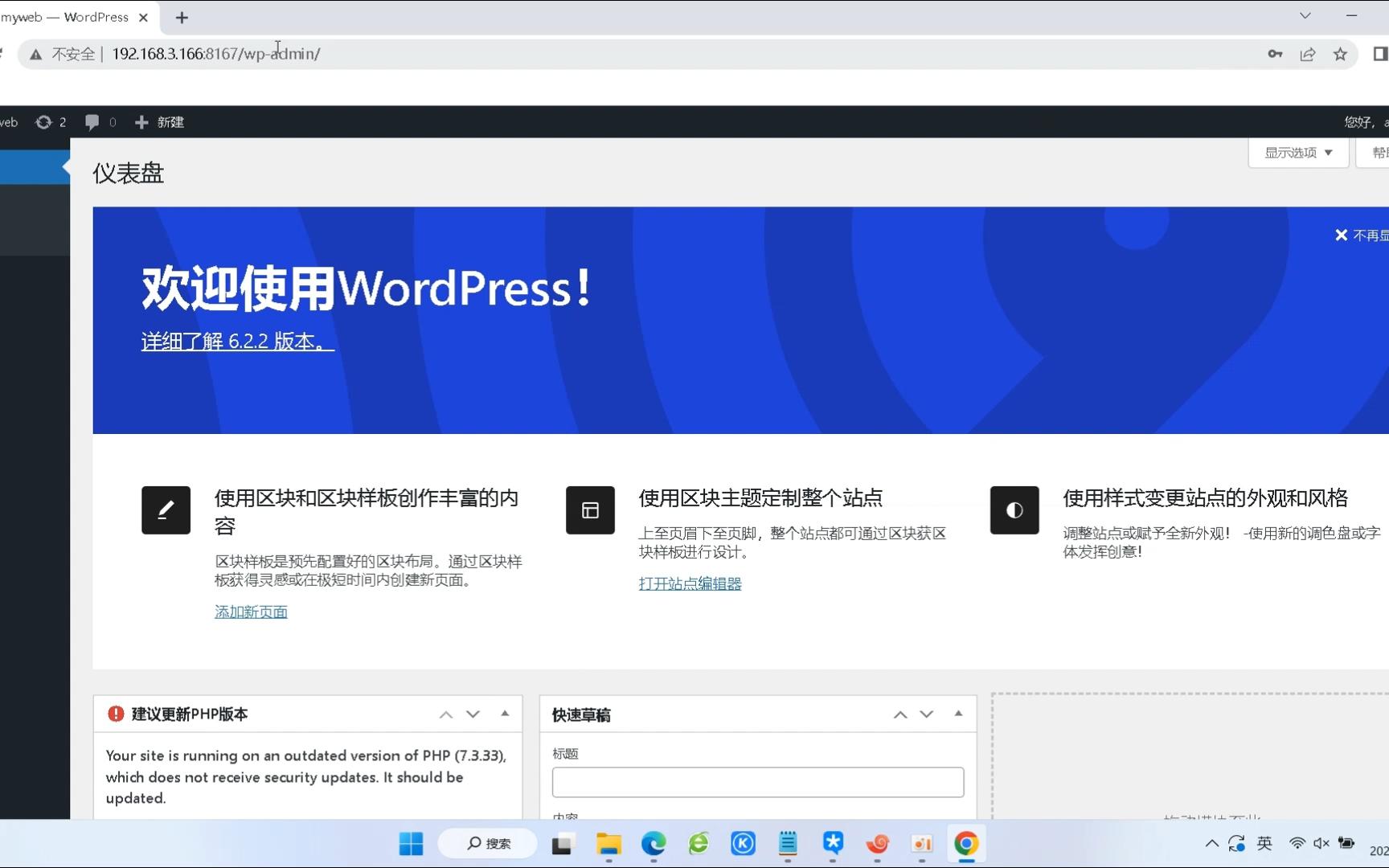The height and width of the screenshot is (868, 1389).
Task: Open Task View on the taskbar
Action: [561, 844]
